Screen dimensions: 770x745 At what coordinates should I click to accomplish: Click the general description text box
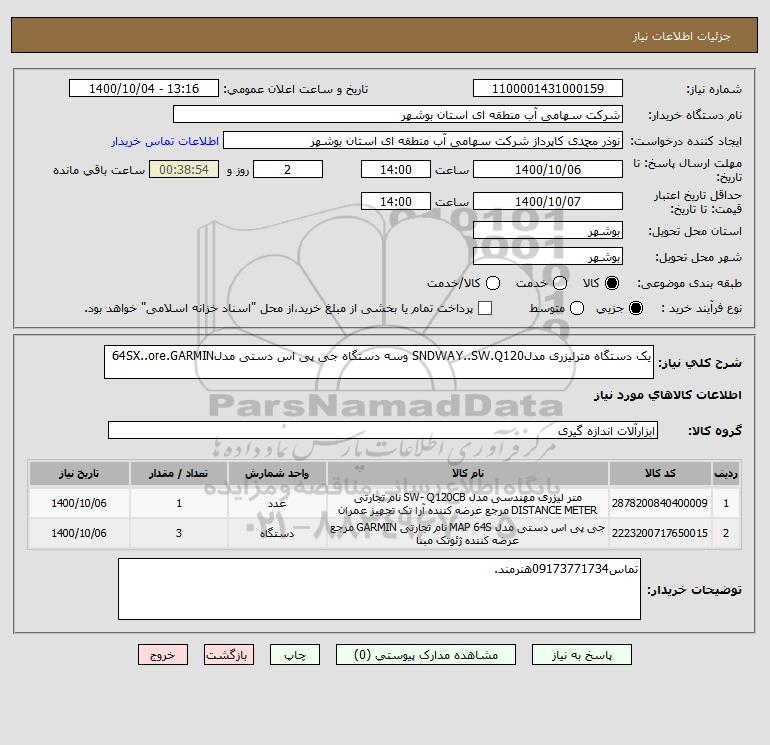(x=379, y=362)
